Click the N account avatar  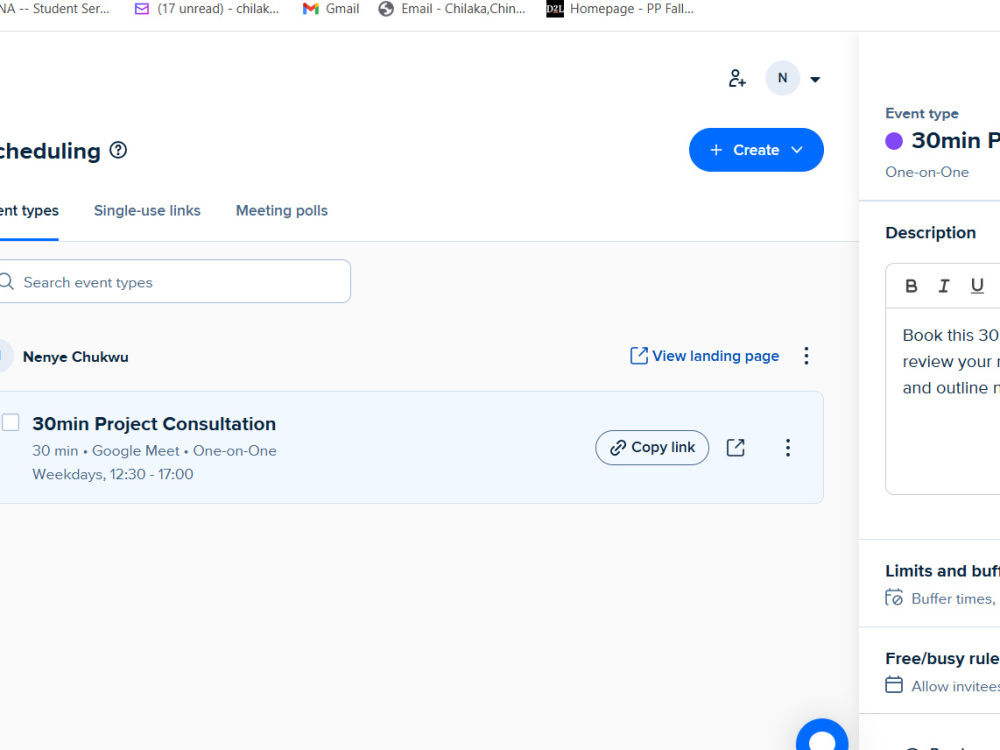(783, 78)
